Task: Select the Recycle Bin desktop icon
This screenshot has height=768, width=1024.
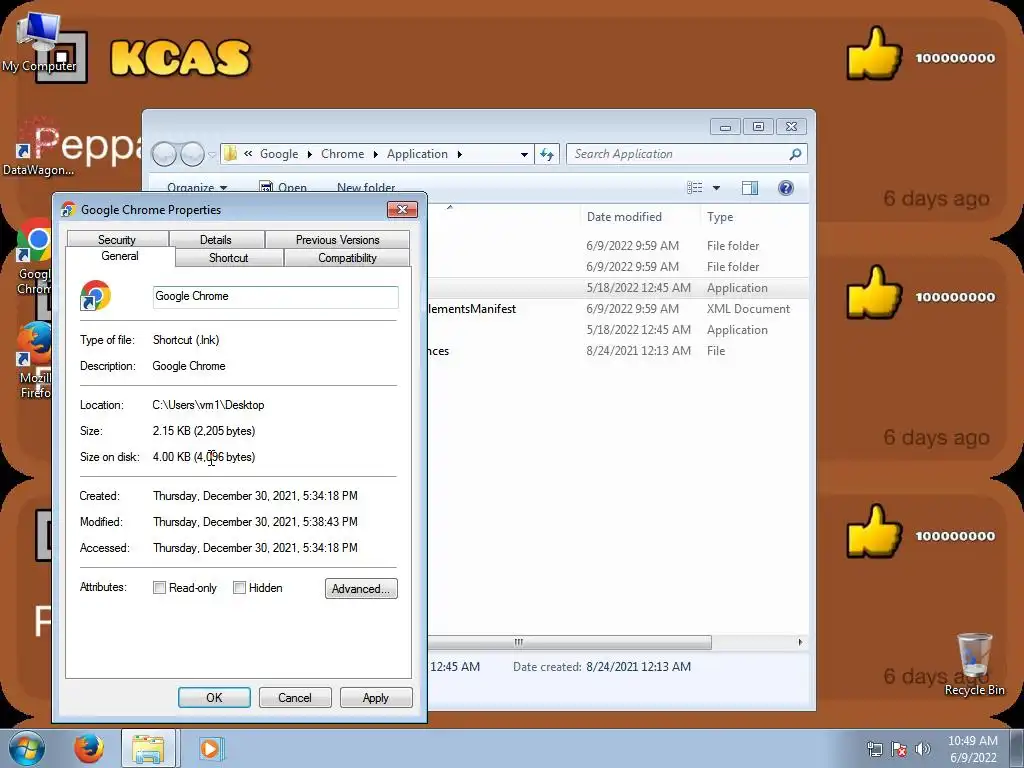Action: (974, 664)
